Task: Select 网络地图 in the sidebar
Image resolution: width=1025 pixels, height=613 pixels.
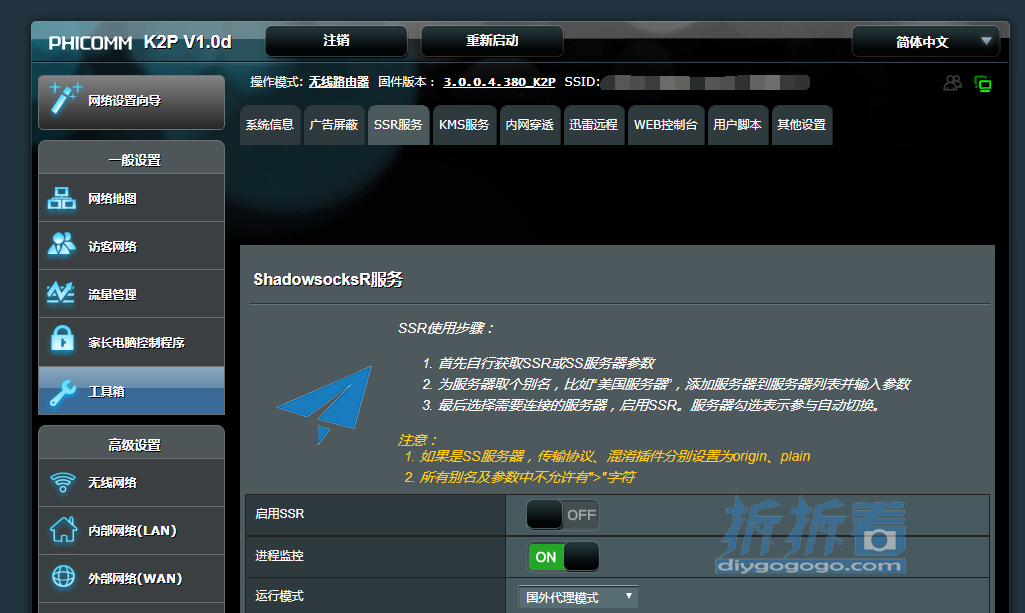Action: pos(131,198)
